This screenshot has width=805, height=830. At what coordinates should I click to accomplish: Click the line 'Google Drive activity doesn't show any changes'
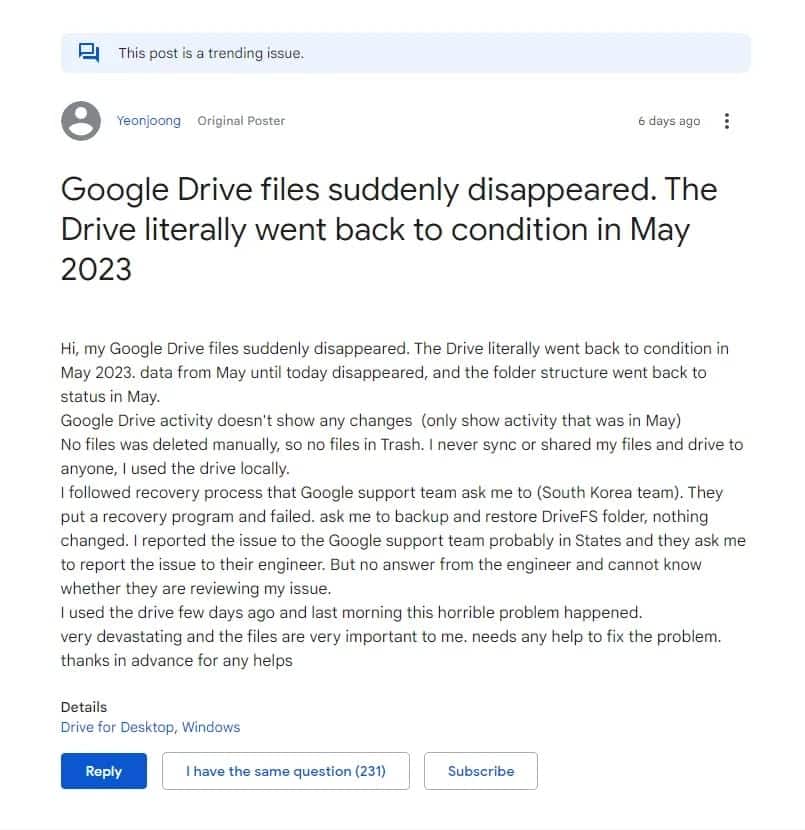tap(370, 421)
